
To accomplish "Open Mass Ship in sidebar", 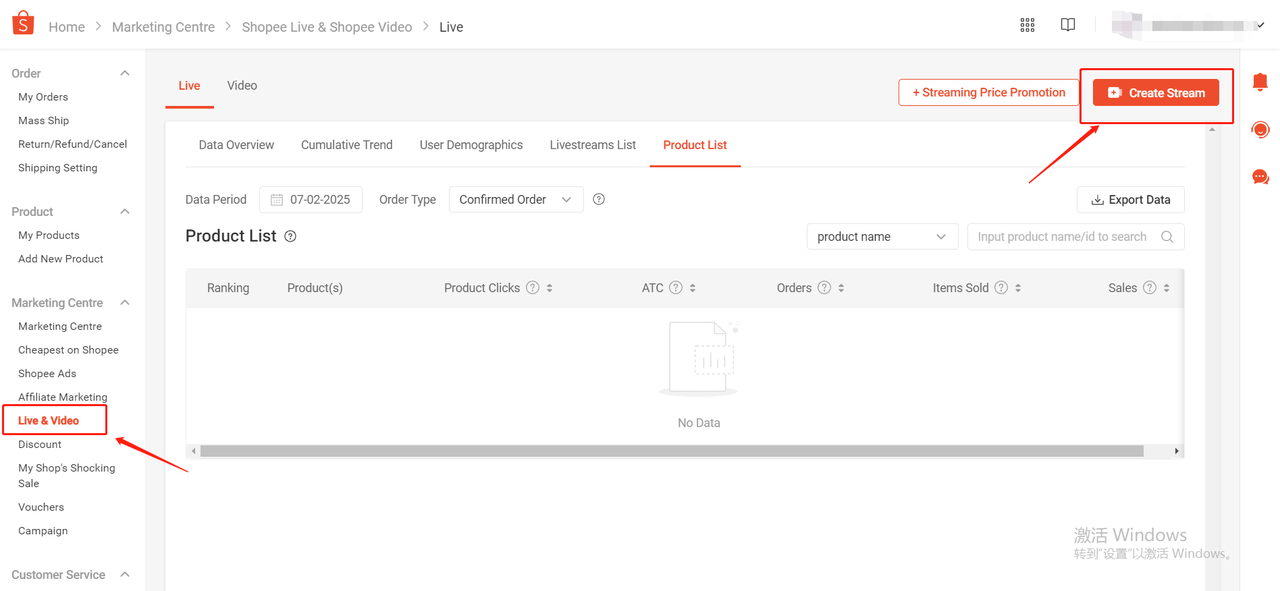I will [x=44, y=121].
